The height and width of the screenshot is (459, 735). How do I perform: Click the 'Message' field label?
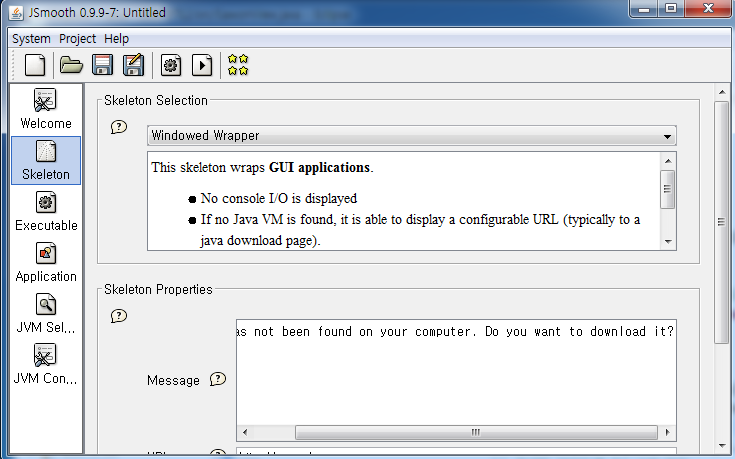(173, 380)
